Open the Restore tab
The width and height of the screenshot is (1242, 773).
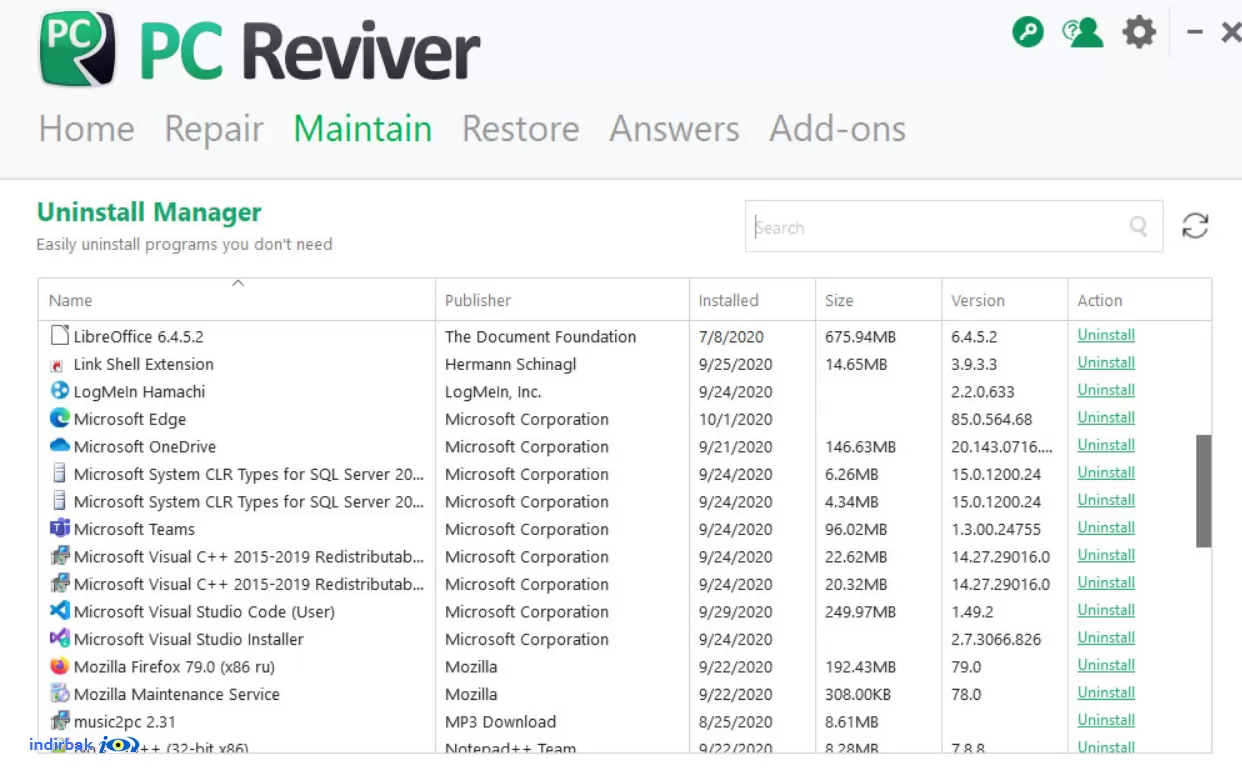(x=520, y=129)
